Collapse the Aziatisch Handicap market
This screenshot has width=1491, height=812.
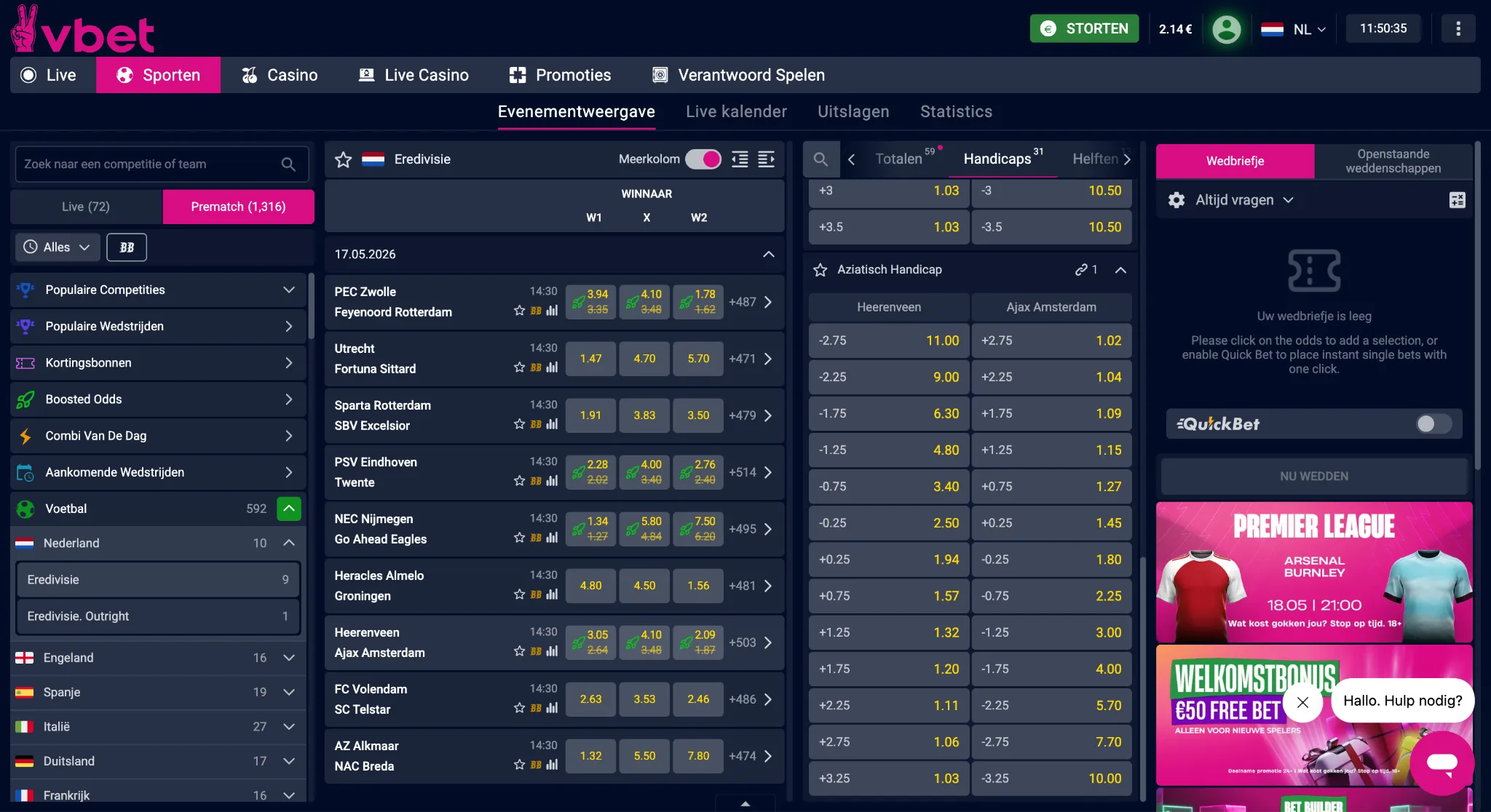1120,270
